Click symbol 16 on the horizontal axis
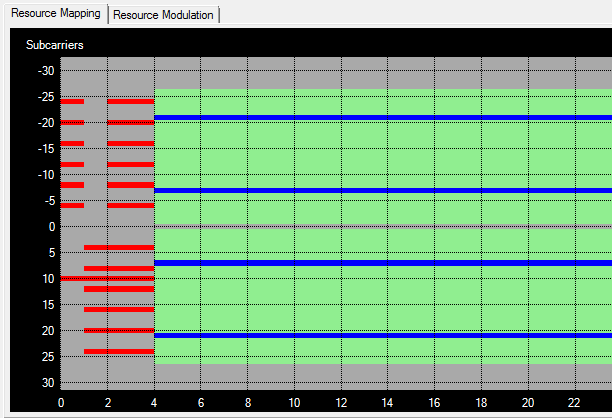This screenshot has height=418, width=612. pos(434,403)
